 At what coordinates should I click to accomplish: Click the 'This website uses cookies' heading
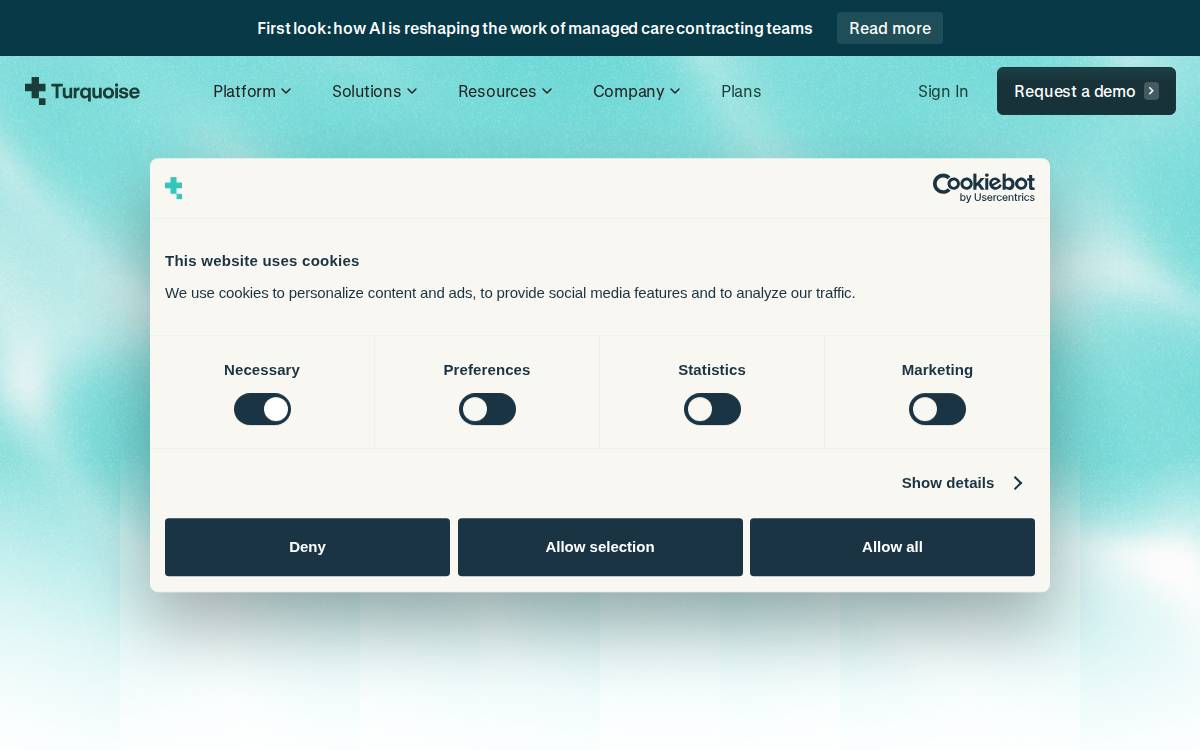coord(262,260)
